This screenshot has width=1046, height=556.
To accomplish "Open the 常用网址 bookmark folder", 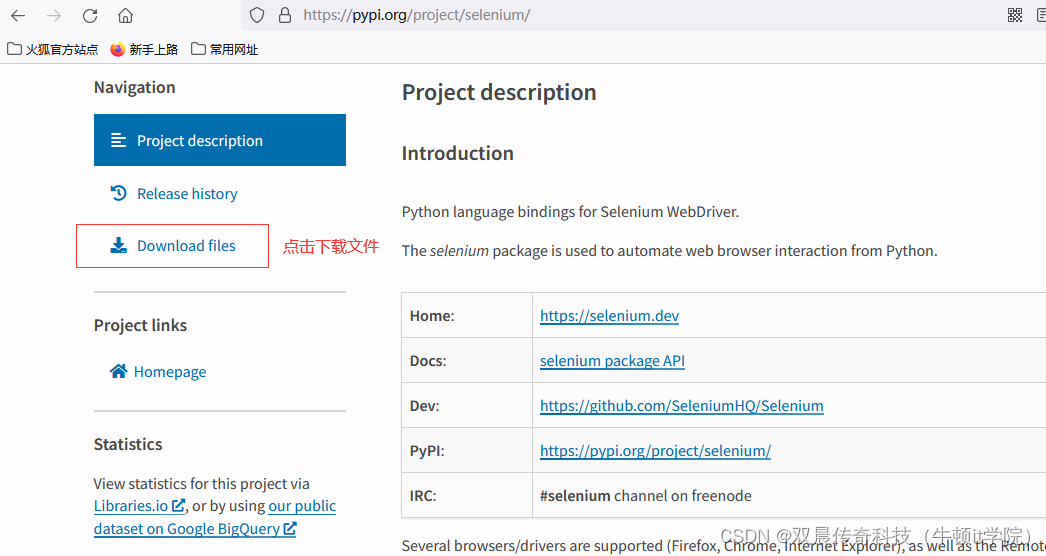I will pyautogui.click(x=224, y=49).
